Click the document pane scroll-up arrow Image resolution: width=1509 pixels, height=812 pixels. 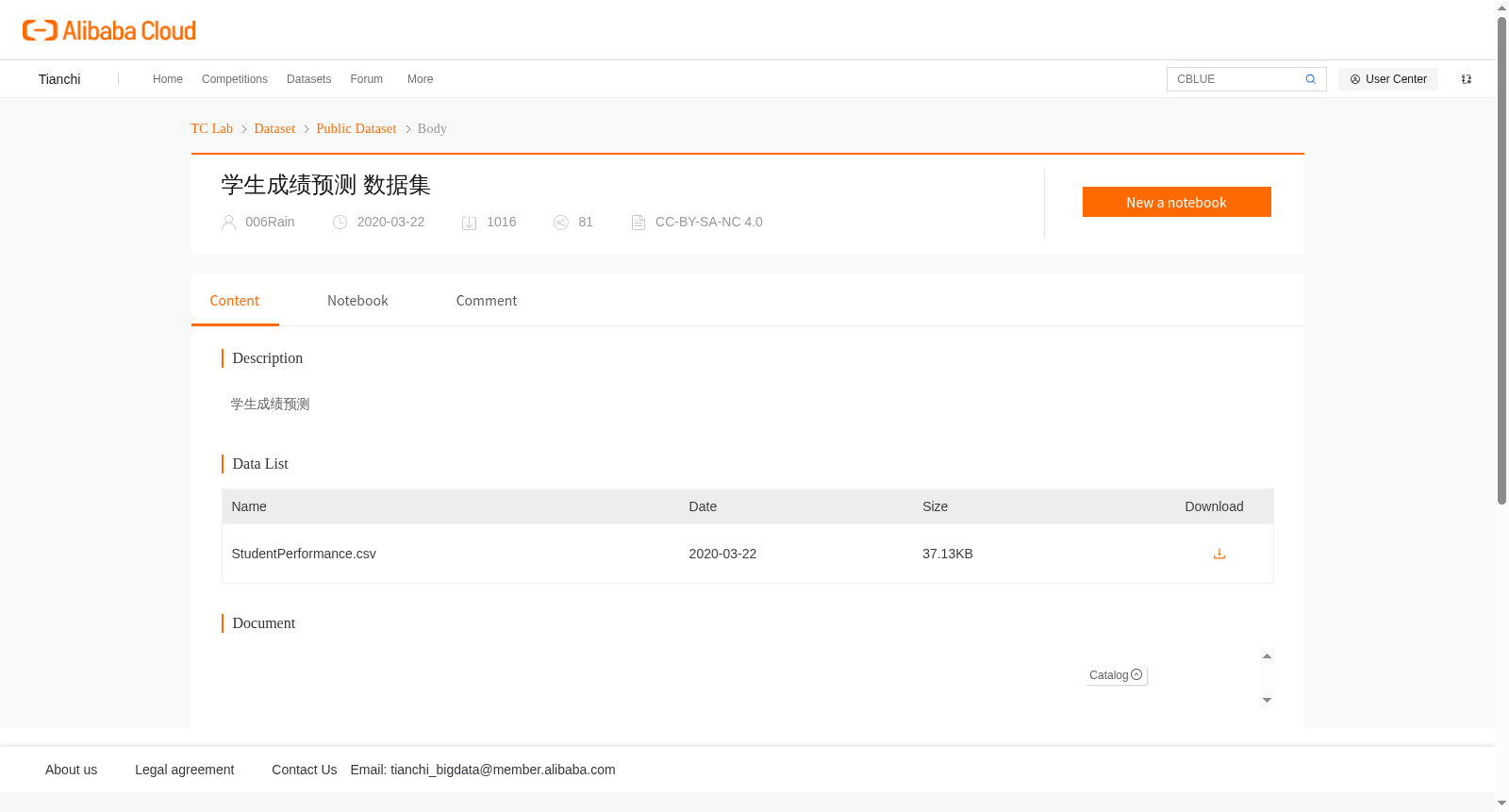[x=1267, y=655]
